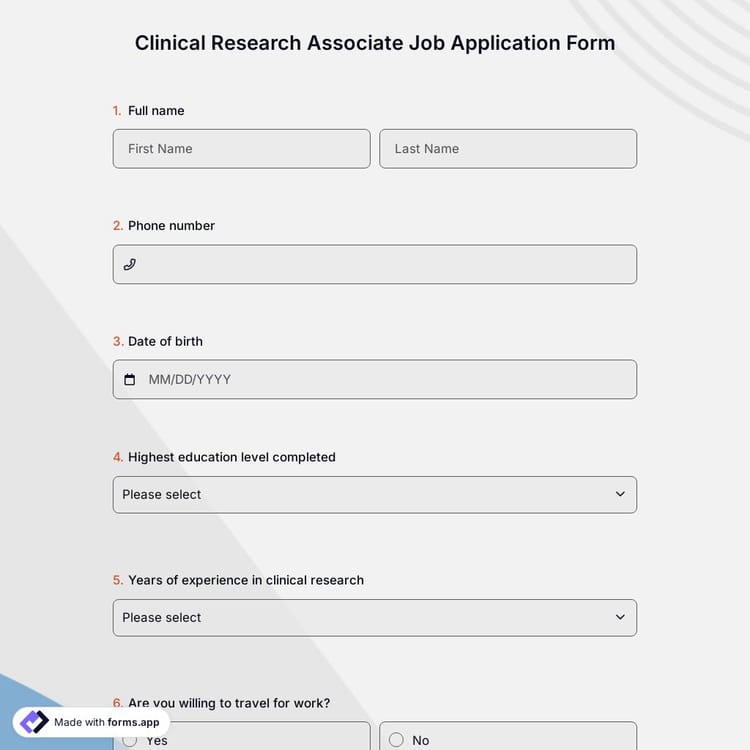The width and height of the screenshot is (750, 750).
Task: Click the Highest education level completed label
Action: [231, 457]
